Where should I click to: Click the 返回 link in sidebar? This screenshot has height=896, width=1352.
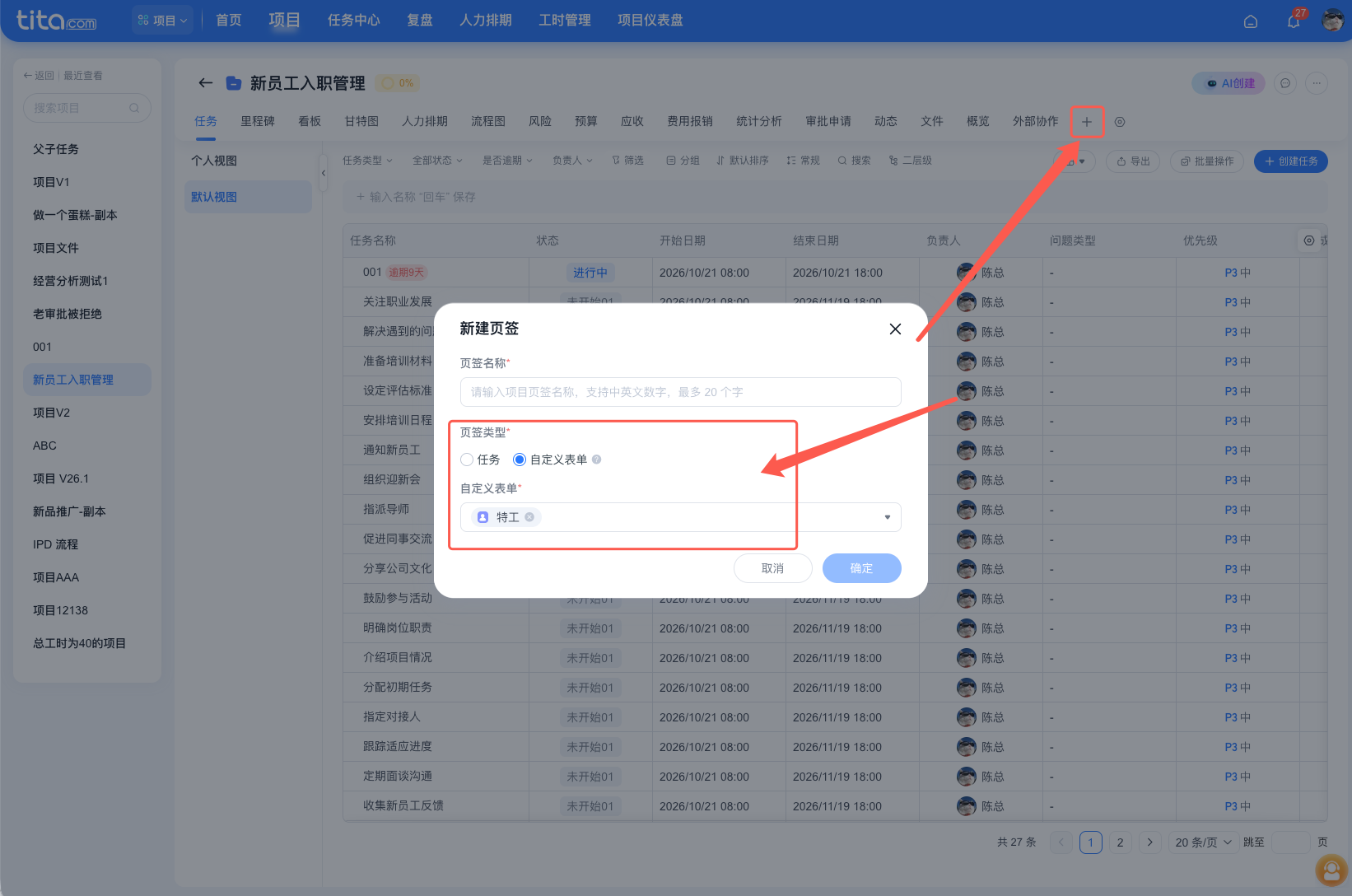pyautogui.click(x=39, y=76)
